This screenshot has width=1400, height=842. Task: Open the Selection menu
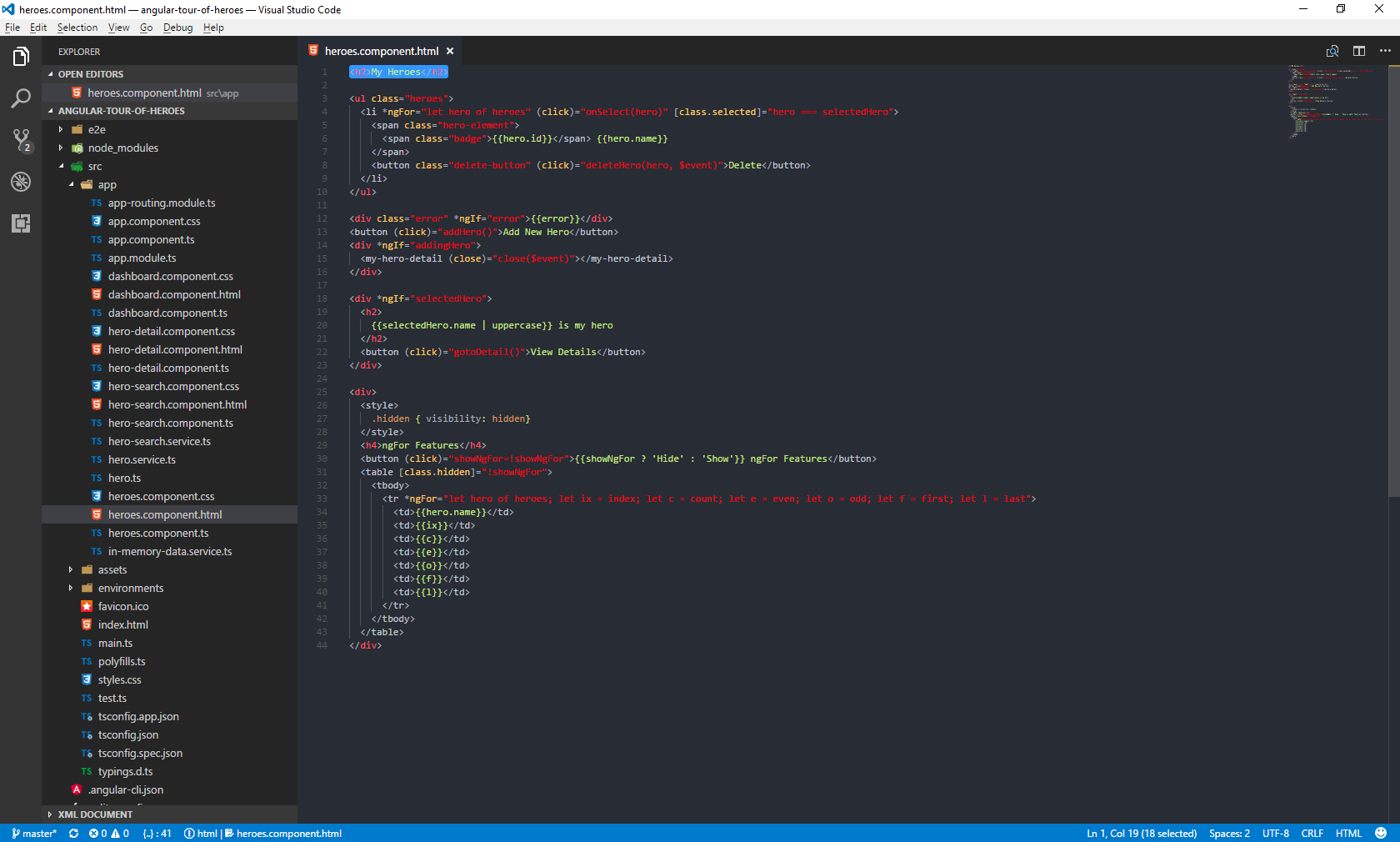point(77,28)
